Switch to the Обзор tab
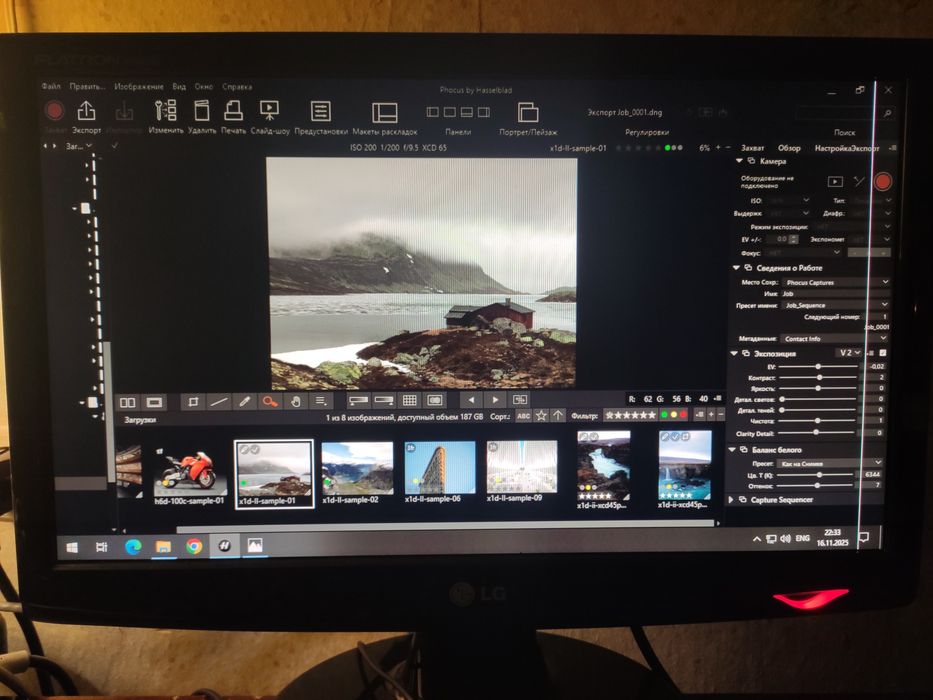The image size is (933, 700). click(790, 148)
